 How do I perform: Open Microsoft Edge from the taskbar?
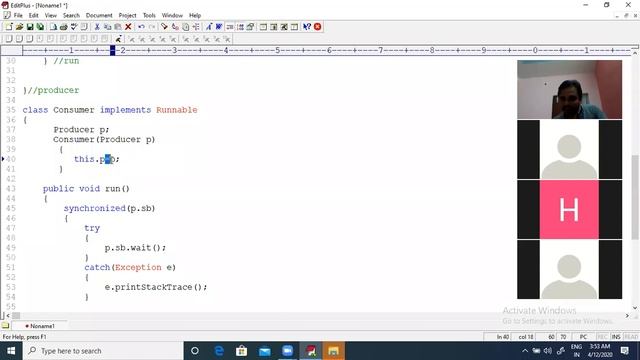click(219, 351)
